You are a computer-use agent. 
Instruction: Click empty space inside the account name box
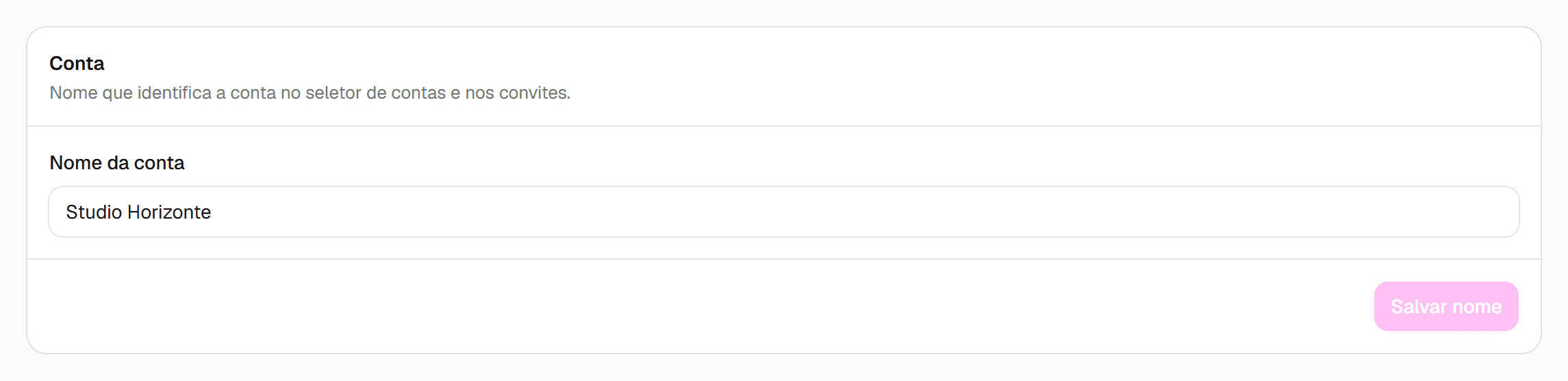coord(863,212)
